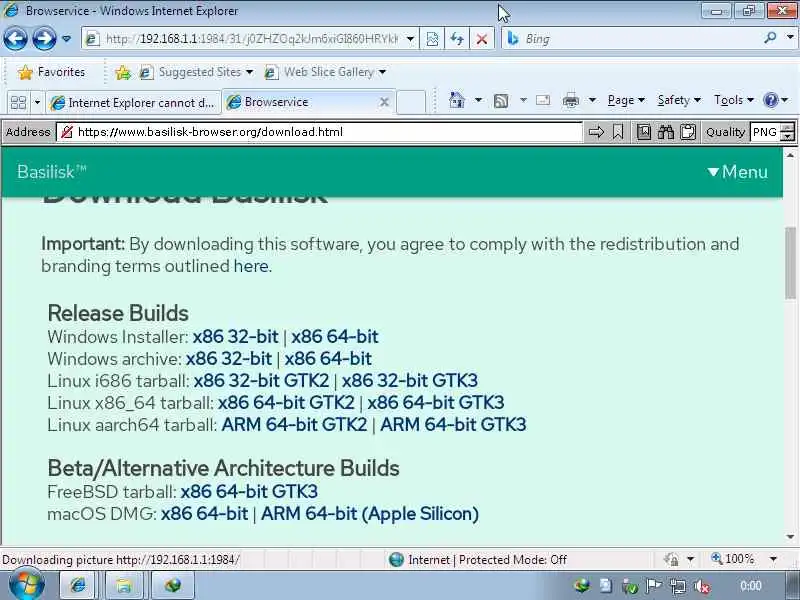The height and width of the screenshot is (600, 800).
Task: Expand the Home button dropdown arrow
Action: [478, 100]
